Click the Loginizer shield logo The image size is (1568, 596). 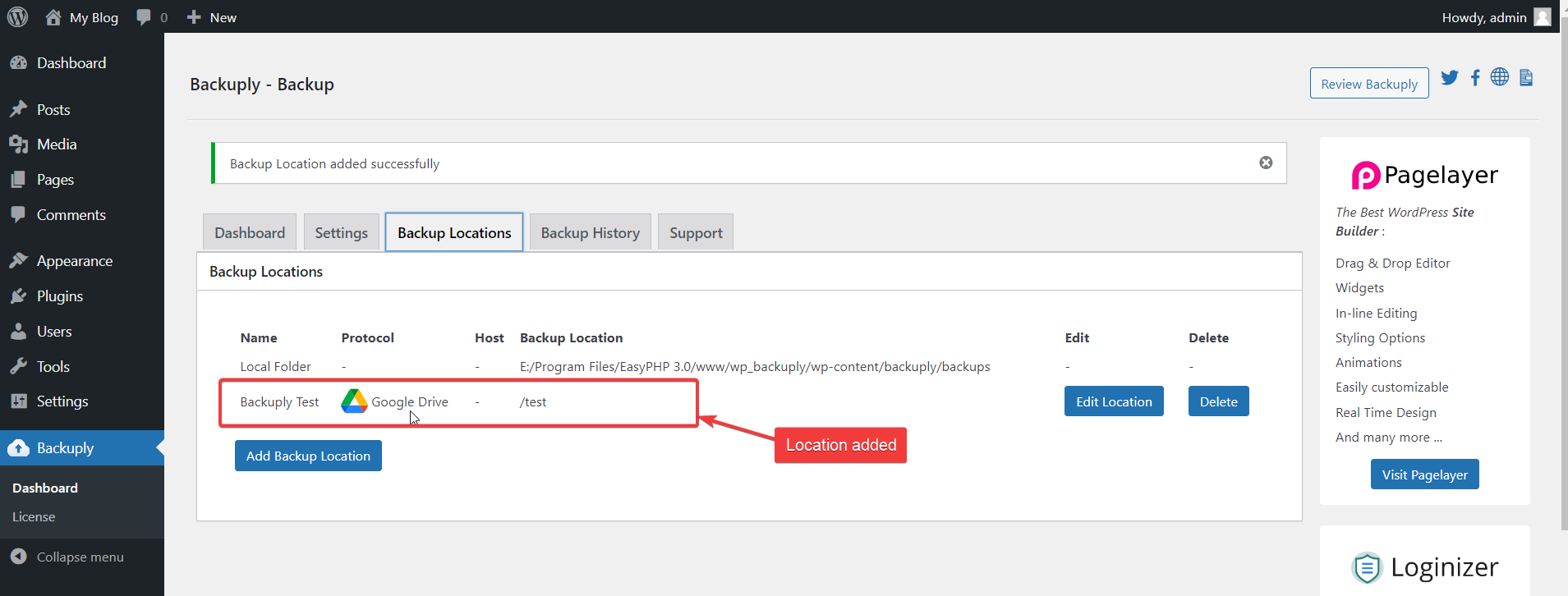(1367, 567)
